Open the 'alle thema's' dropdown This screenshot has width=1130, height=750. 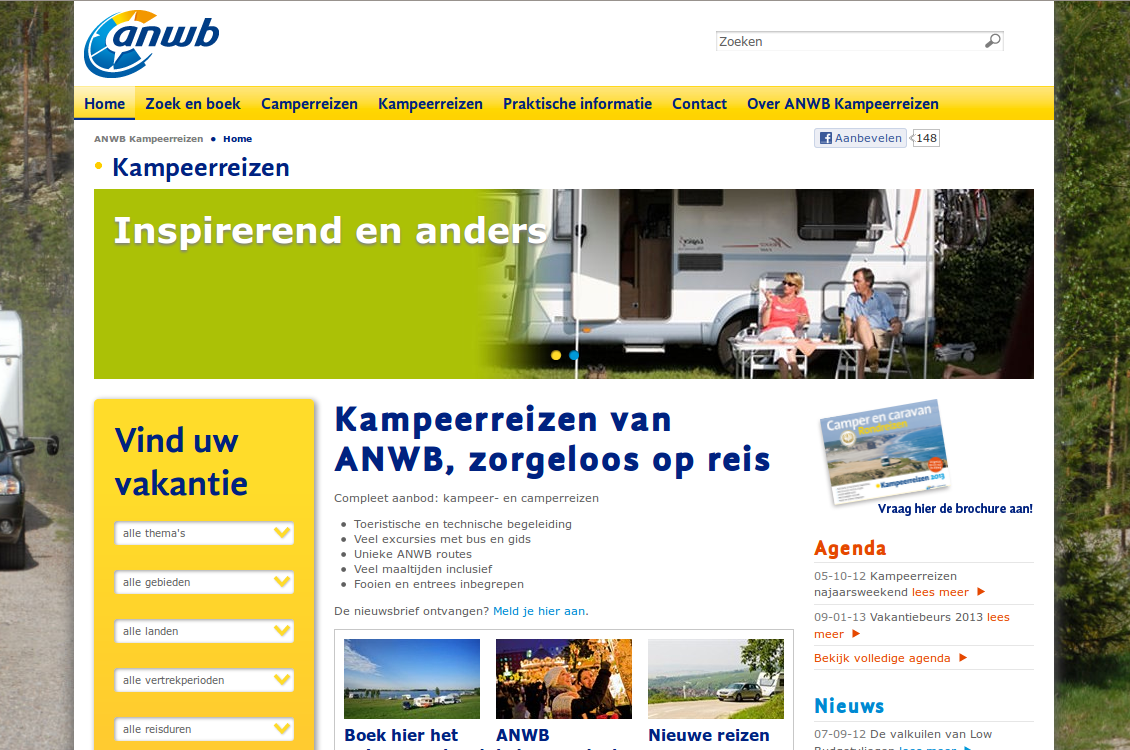pyautogui.click(x=204, y=533)
